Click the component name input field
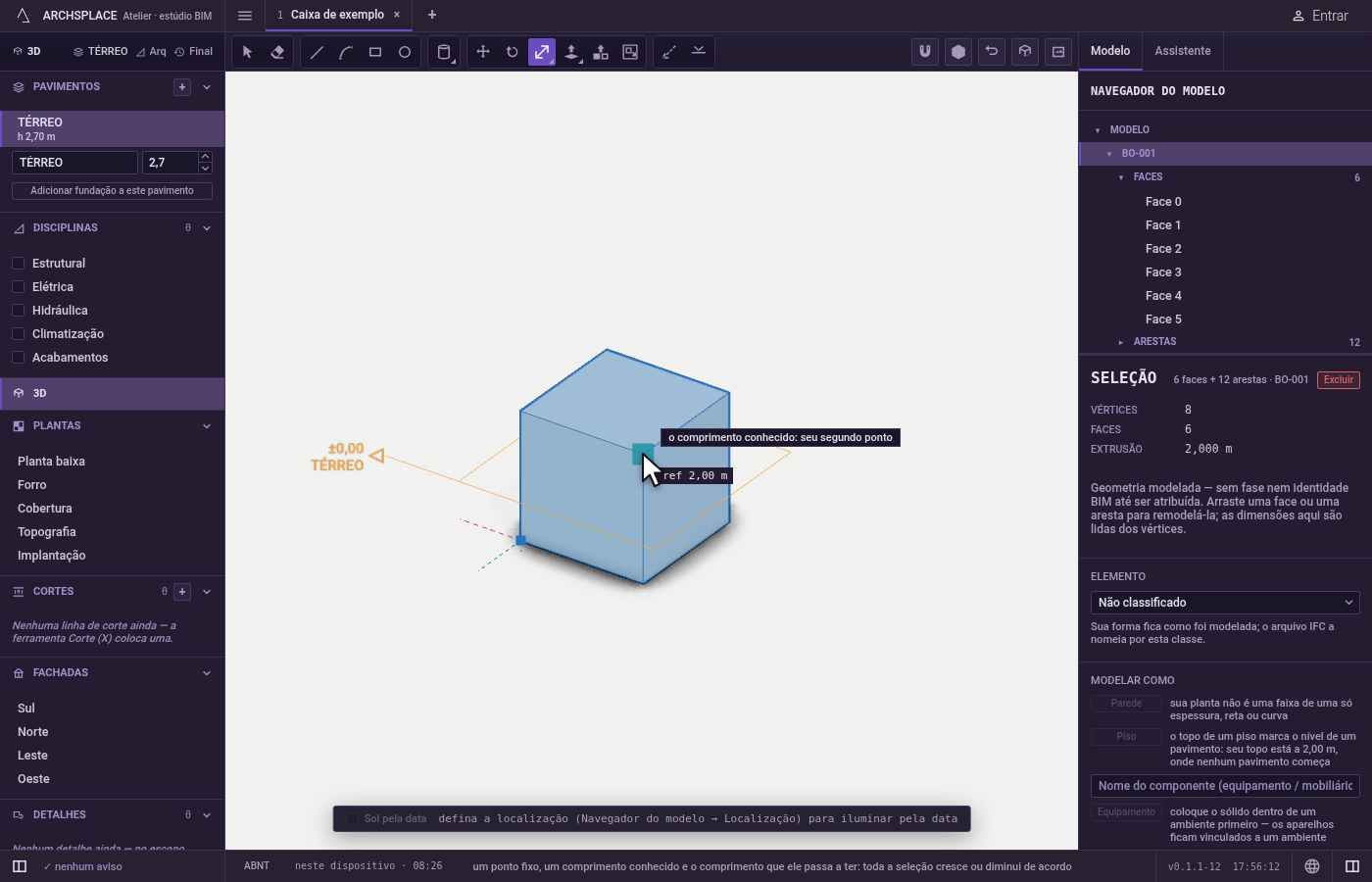The image size is (1372, 882). pos(1225,786)
